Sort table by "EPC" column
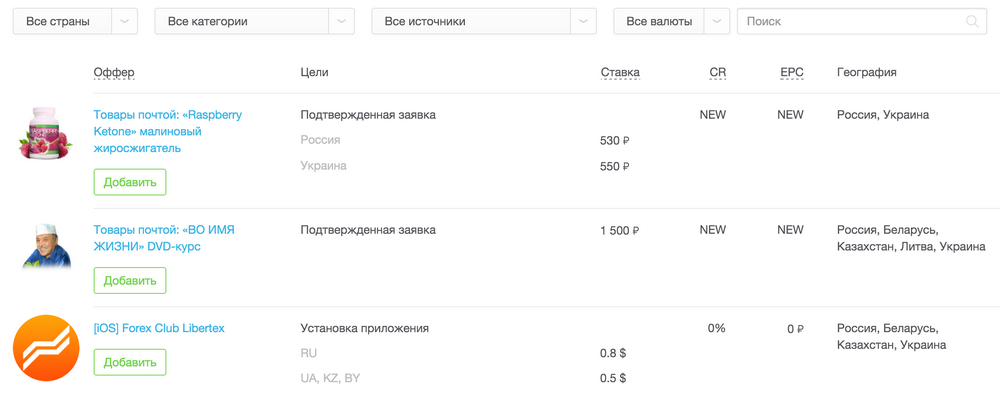The height and width of the screenshot is (400, 1000). pyautogui.click(x=791, y=73)
